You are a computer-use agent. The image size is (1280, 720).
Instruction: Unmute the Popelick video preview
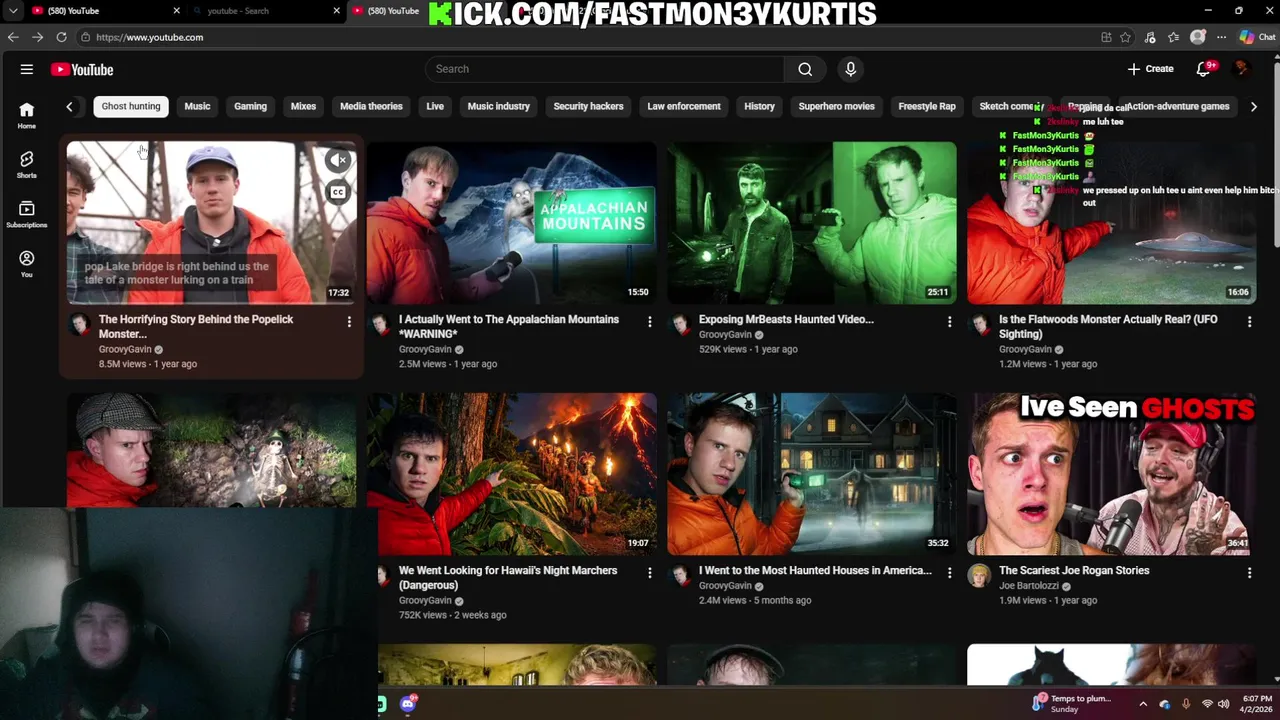(339, 160)
